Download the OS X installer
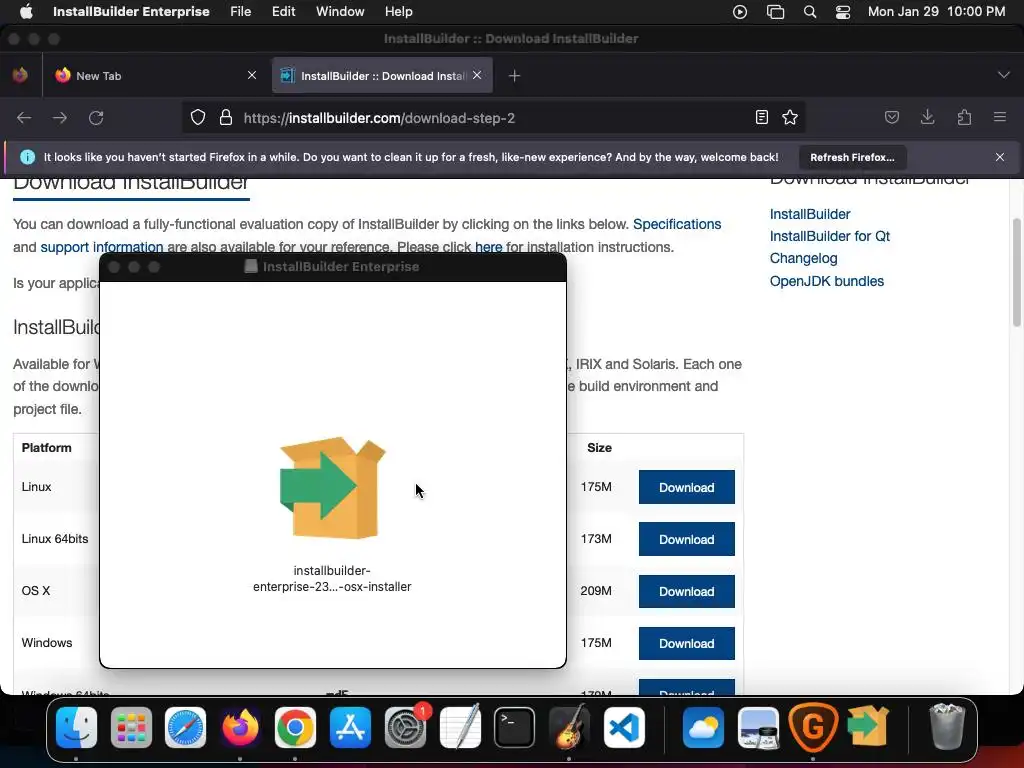Image resolution: width=1024 pixels, height=768 pixels. point(686,592)
